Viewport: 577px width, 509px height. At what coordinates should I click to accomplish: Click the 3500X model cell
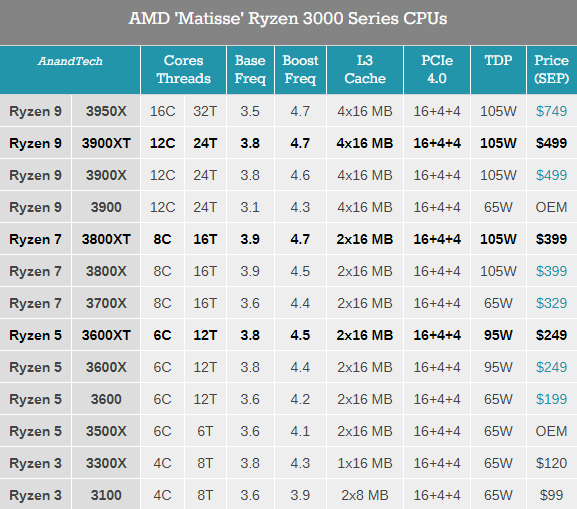106,431
